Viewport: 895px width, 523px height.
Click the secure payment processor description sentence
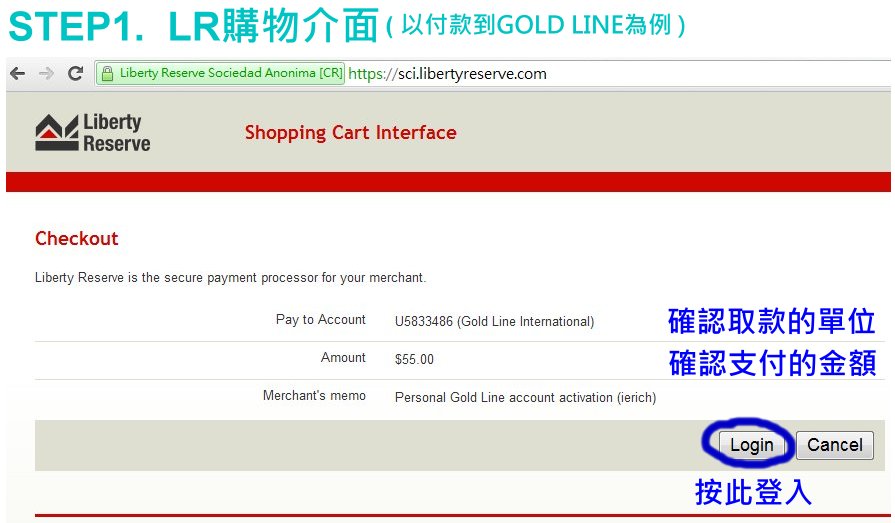(230, 277)
